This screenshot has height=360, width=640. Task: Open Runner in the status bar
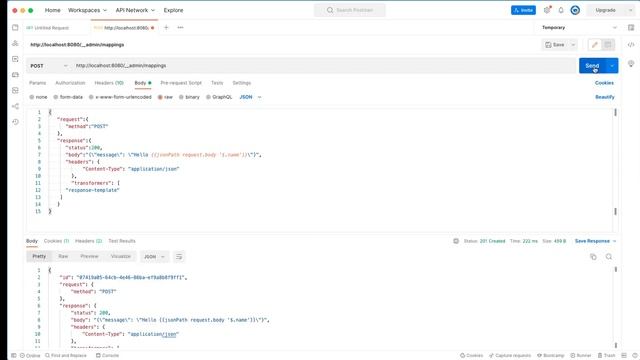[581, 356]
